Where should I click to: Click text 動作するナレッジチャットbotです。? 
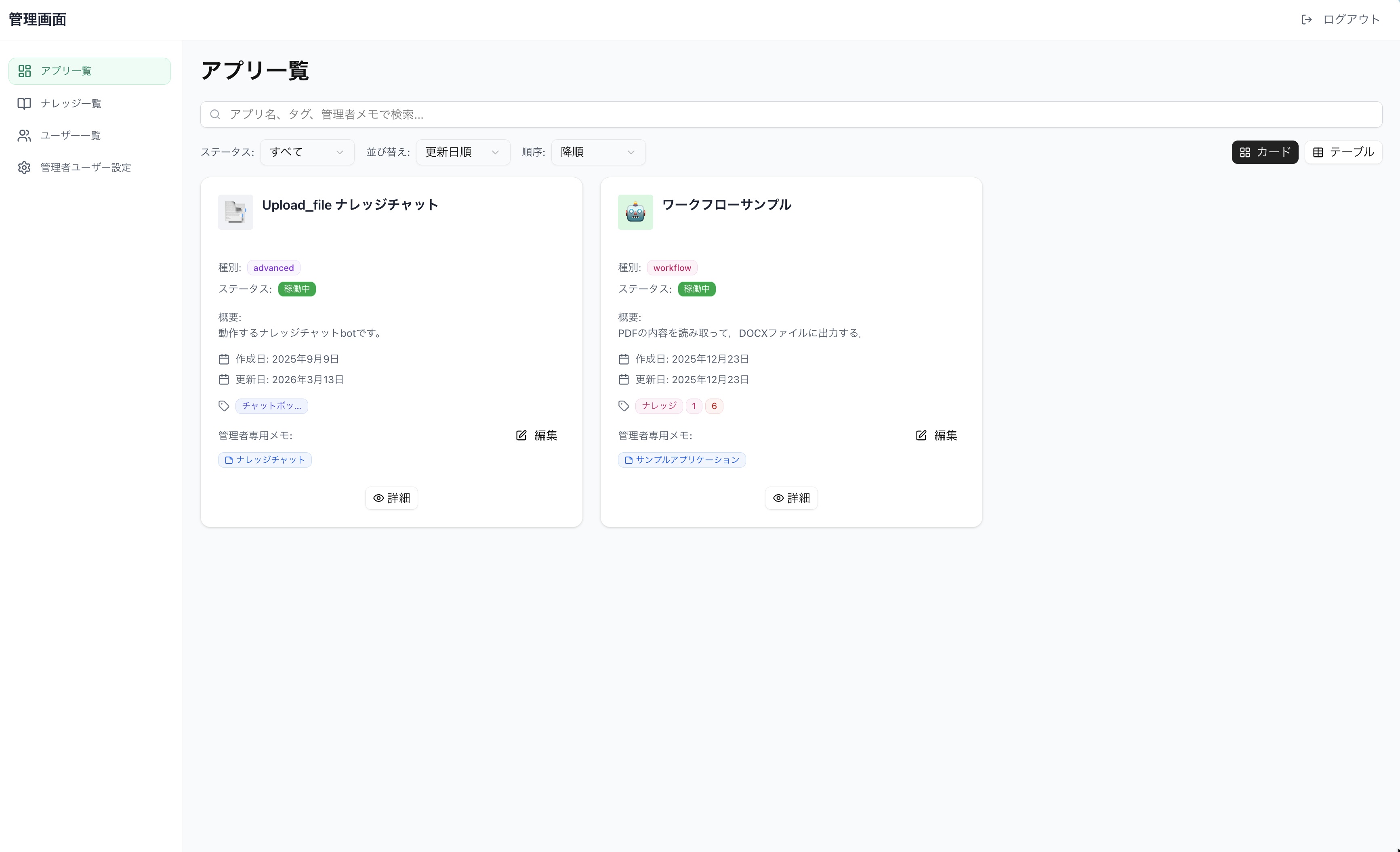tap(301, 333)
